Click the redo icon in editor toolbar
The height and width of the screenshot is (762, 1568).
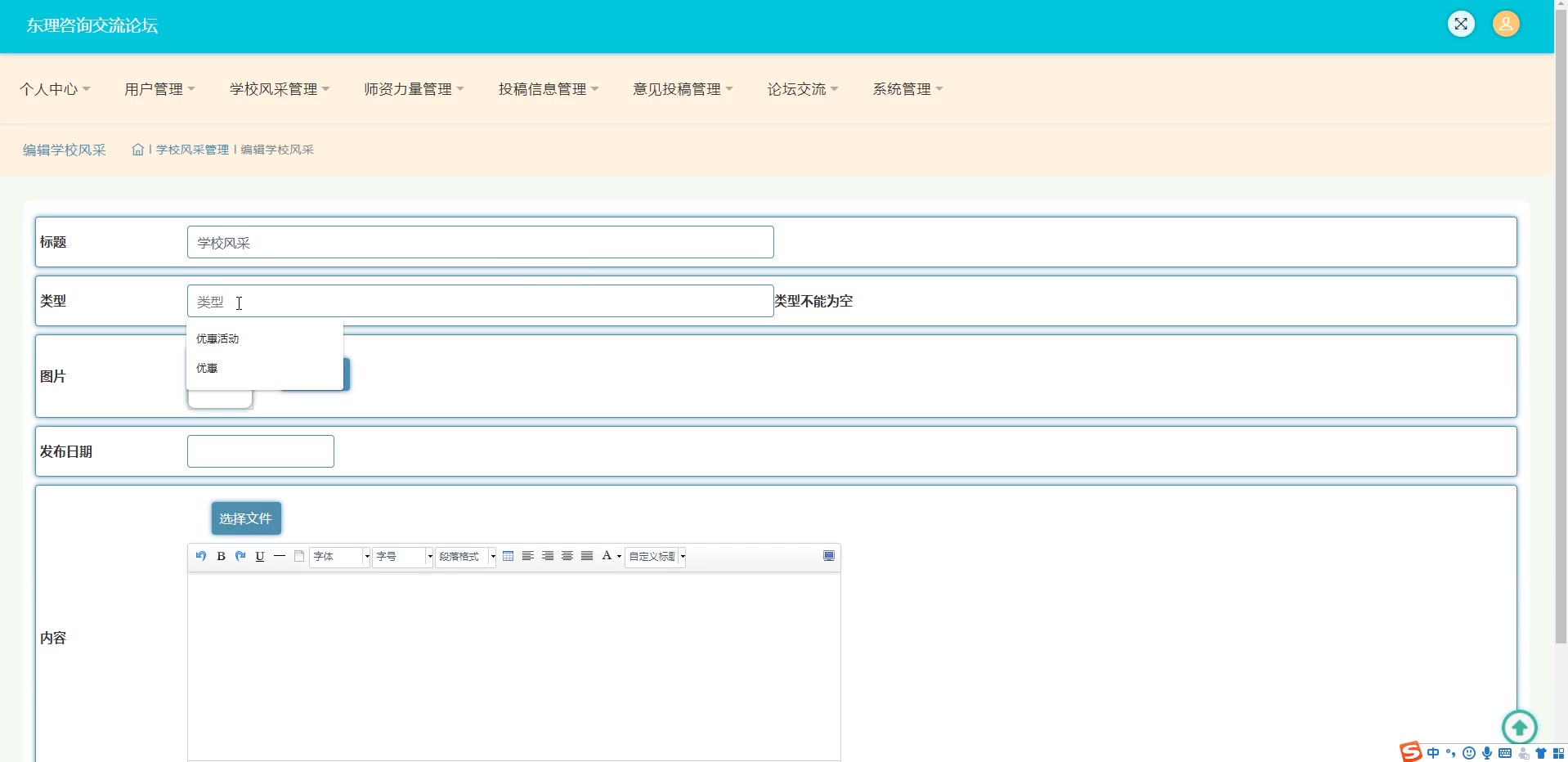coord(240,556)
